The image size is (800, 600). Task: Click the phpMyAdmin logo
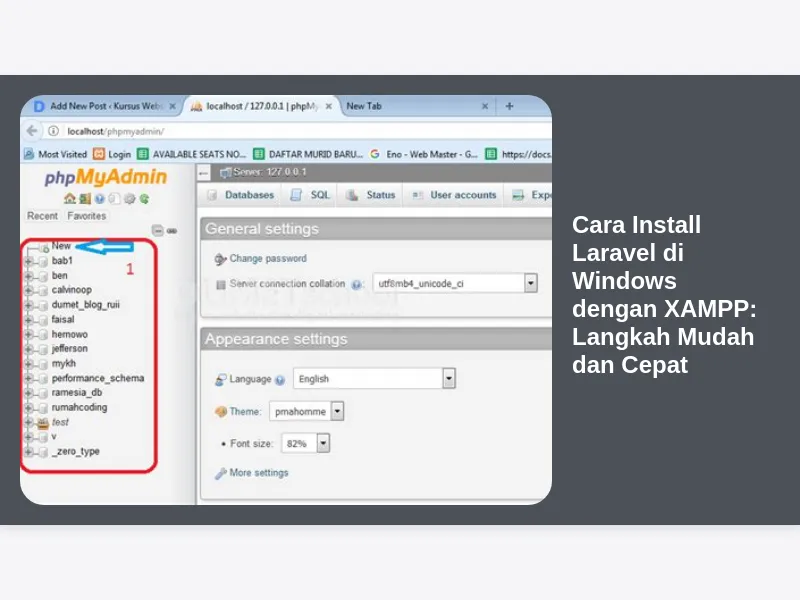click(106, 177)
